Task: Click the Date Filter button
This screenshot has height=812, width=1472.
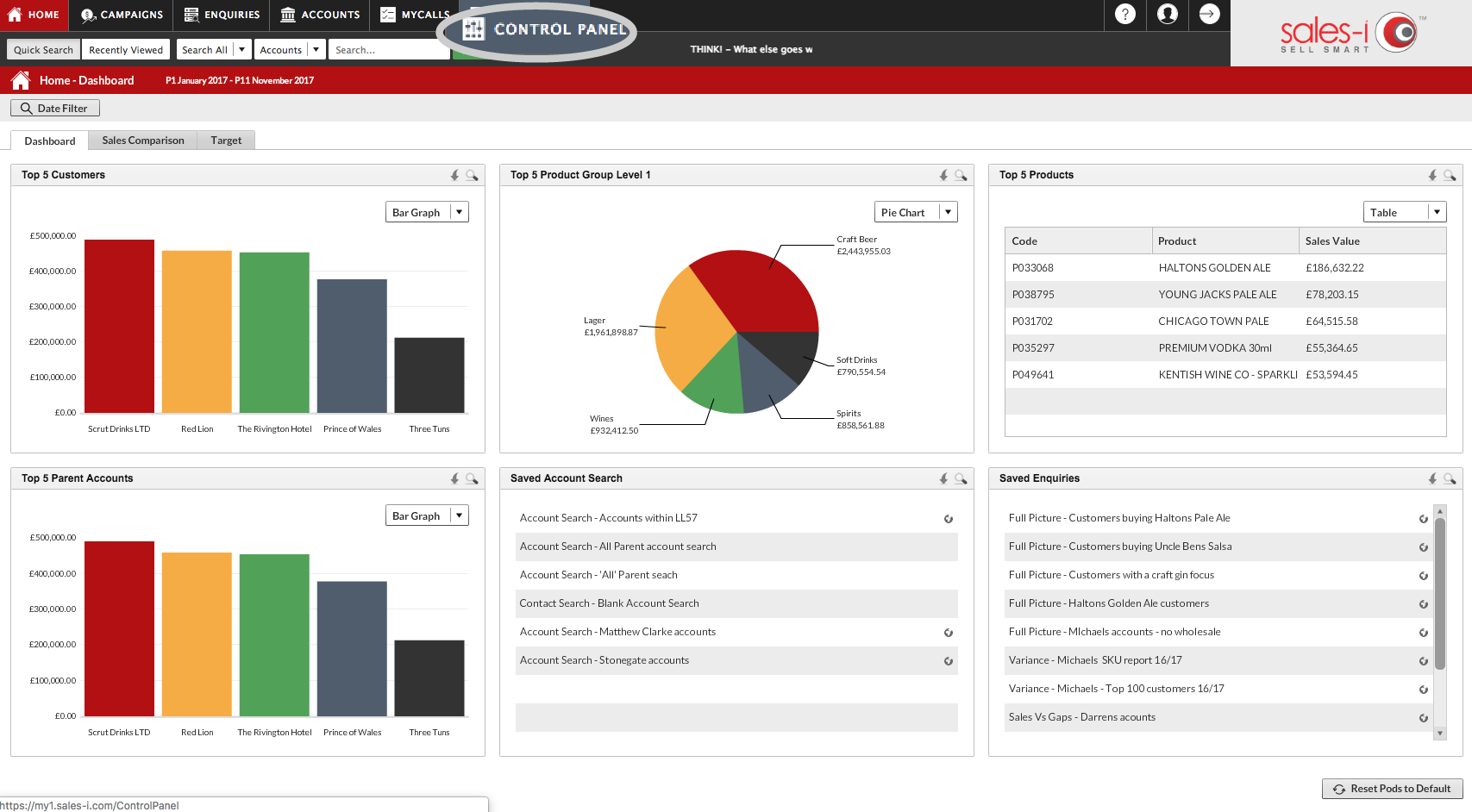Action: pos(55,108)
